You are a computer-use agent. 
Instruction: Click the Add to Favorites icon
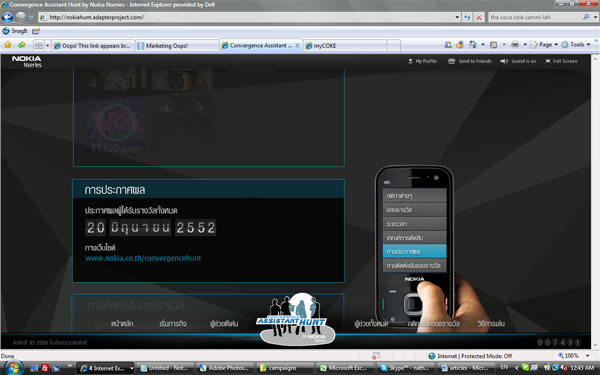pyautogui.click(x=21, y=45)
